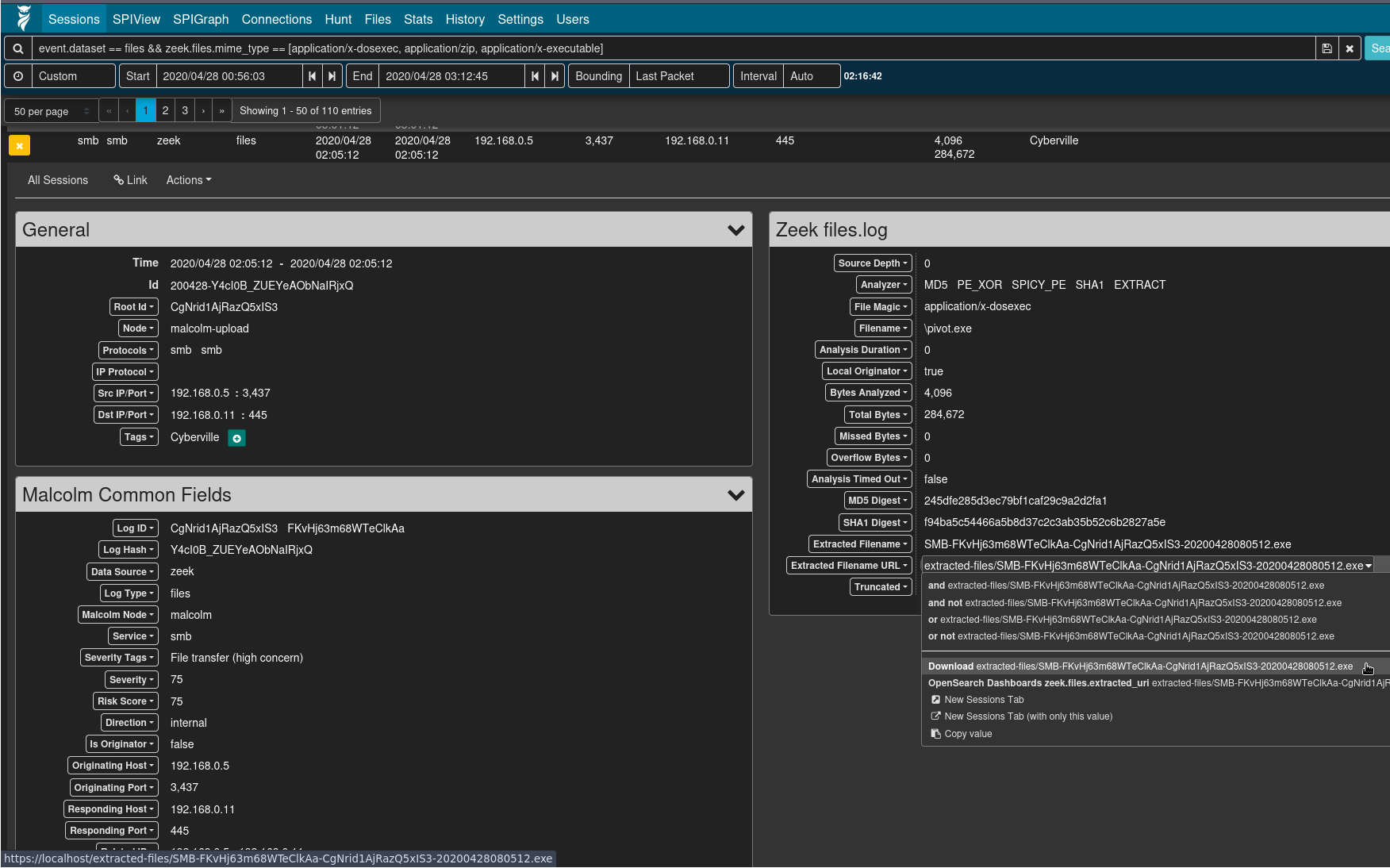Open the Extracted Filename URL field menu

849,566
